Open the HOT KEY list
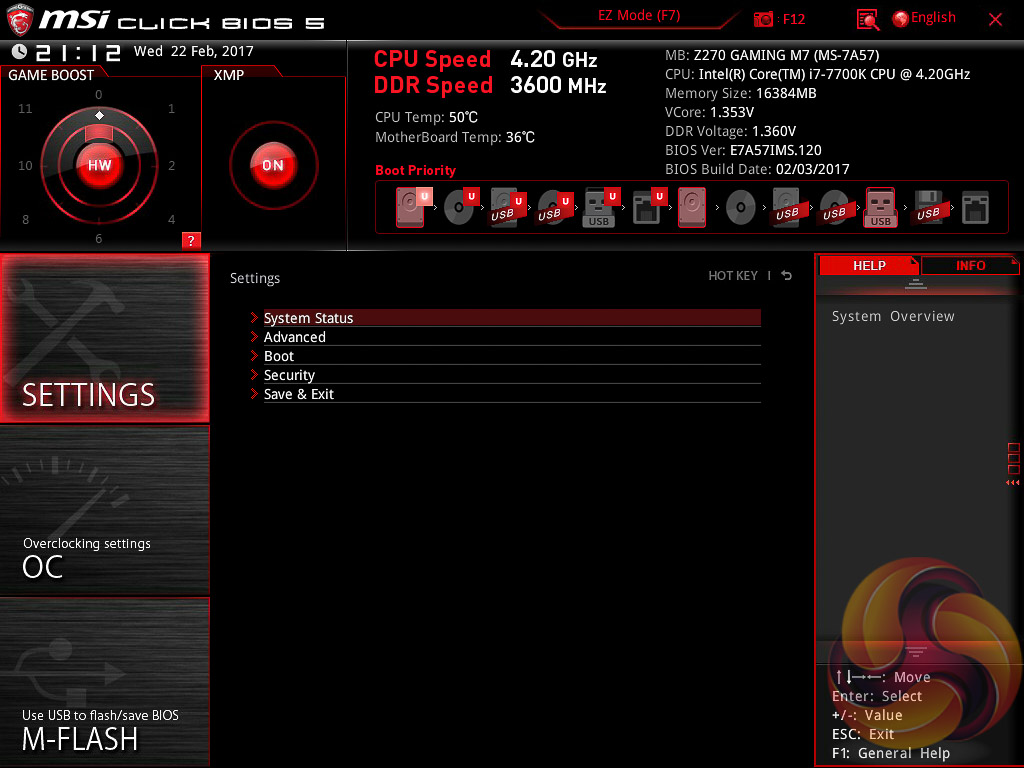Viewport: 1024px width, 768px height. tap(733, 276)
